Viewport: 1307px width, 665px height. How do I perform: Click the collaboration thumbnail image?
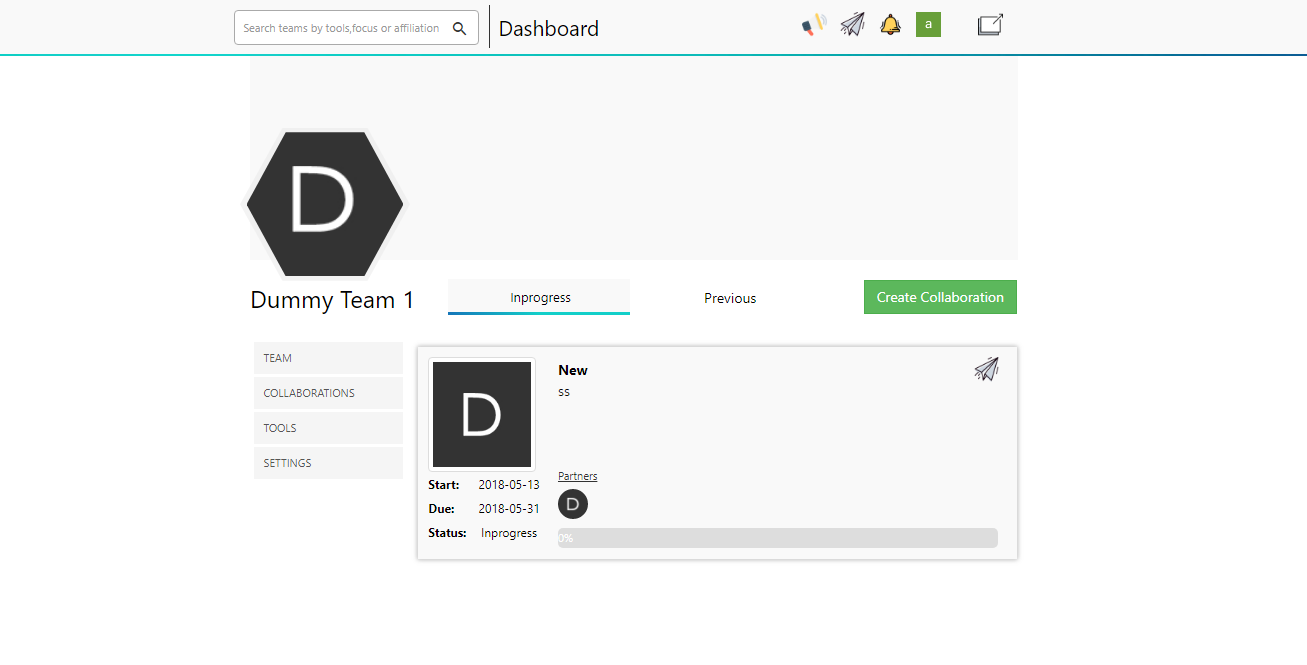click(x=482, y=414)
